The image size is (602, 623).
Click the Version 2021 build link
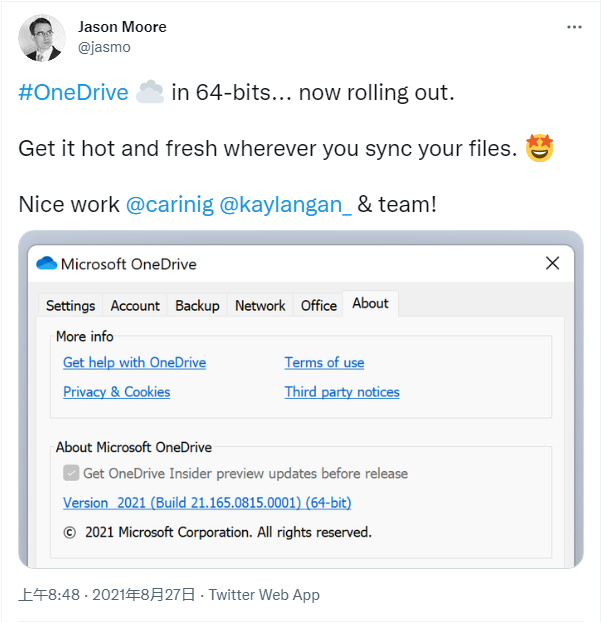click(207, 503)
